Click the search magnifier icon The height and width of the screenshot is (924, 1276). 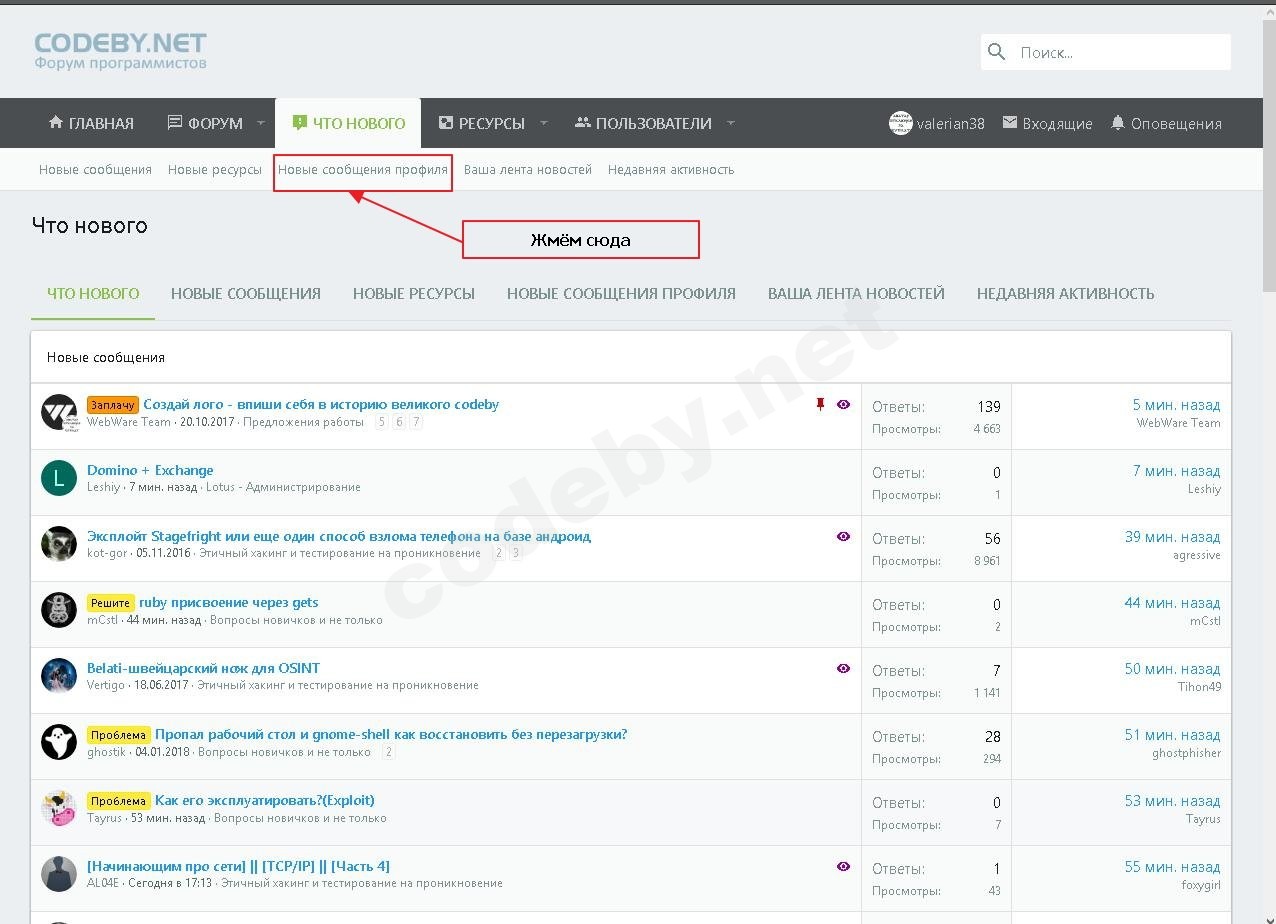[x=996, y=52]
